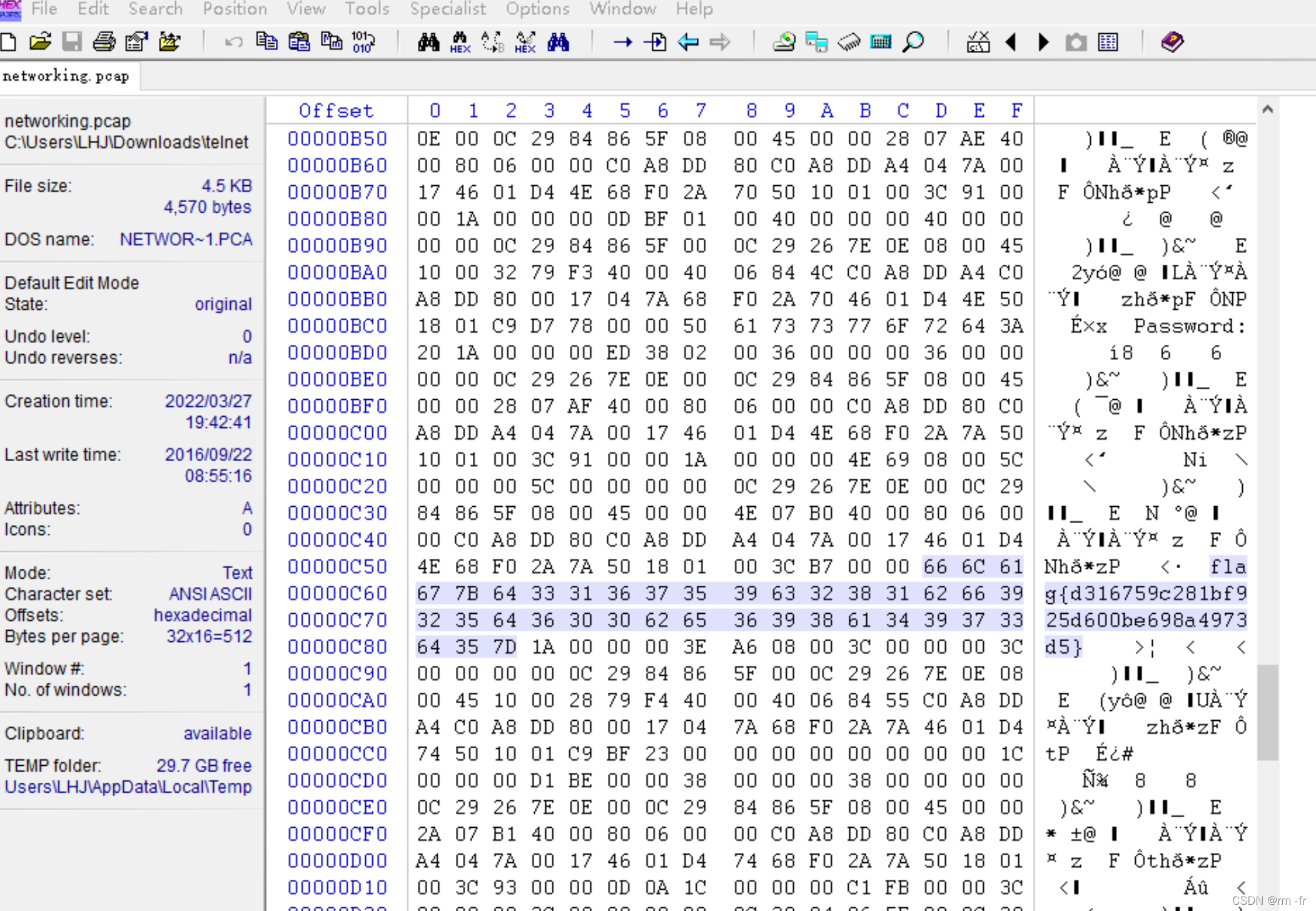1316x911 pixels.
Task: Find hex values using the HEX search icon
Action: 459,42
